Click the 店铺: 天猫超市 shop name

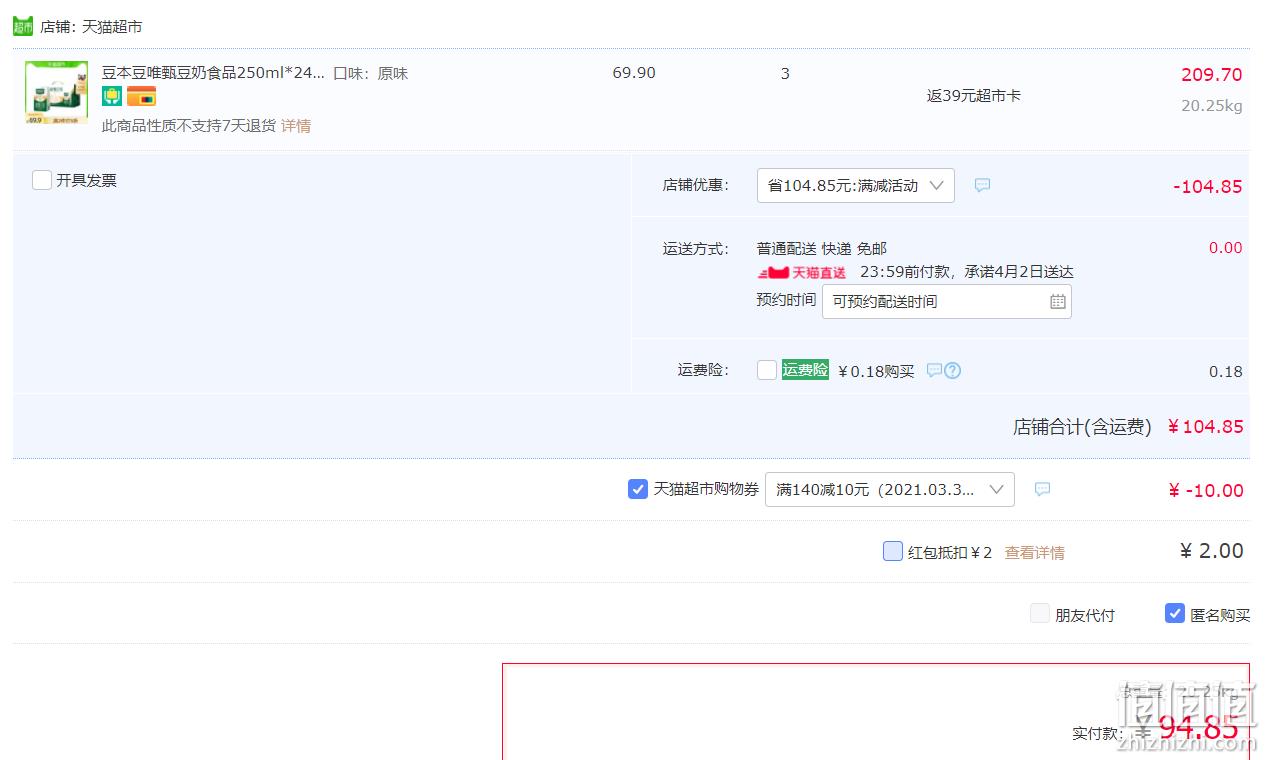click(92, 27)
